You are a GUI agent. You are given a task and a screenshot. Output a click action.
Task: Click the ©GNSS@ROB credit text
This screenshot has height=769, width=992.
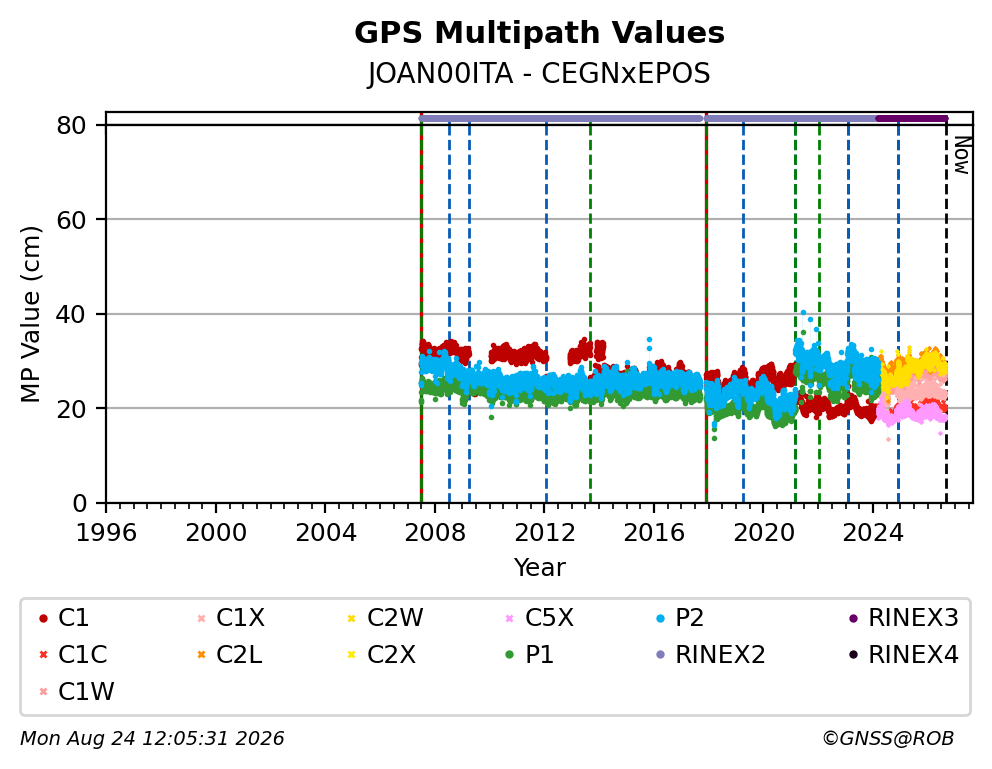888,739
